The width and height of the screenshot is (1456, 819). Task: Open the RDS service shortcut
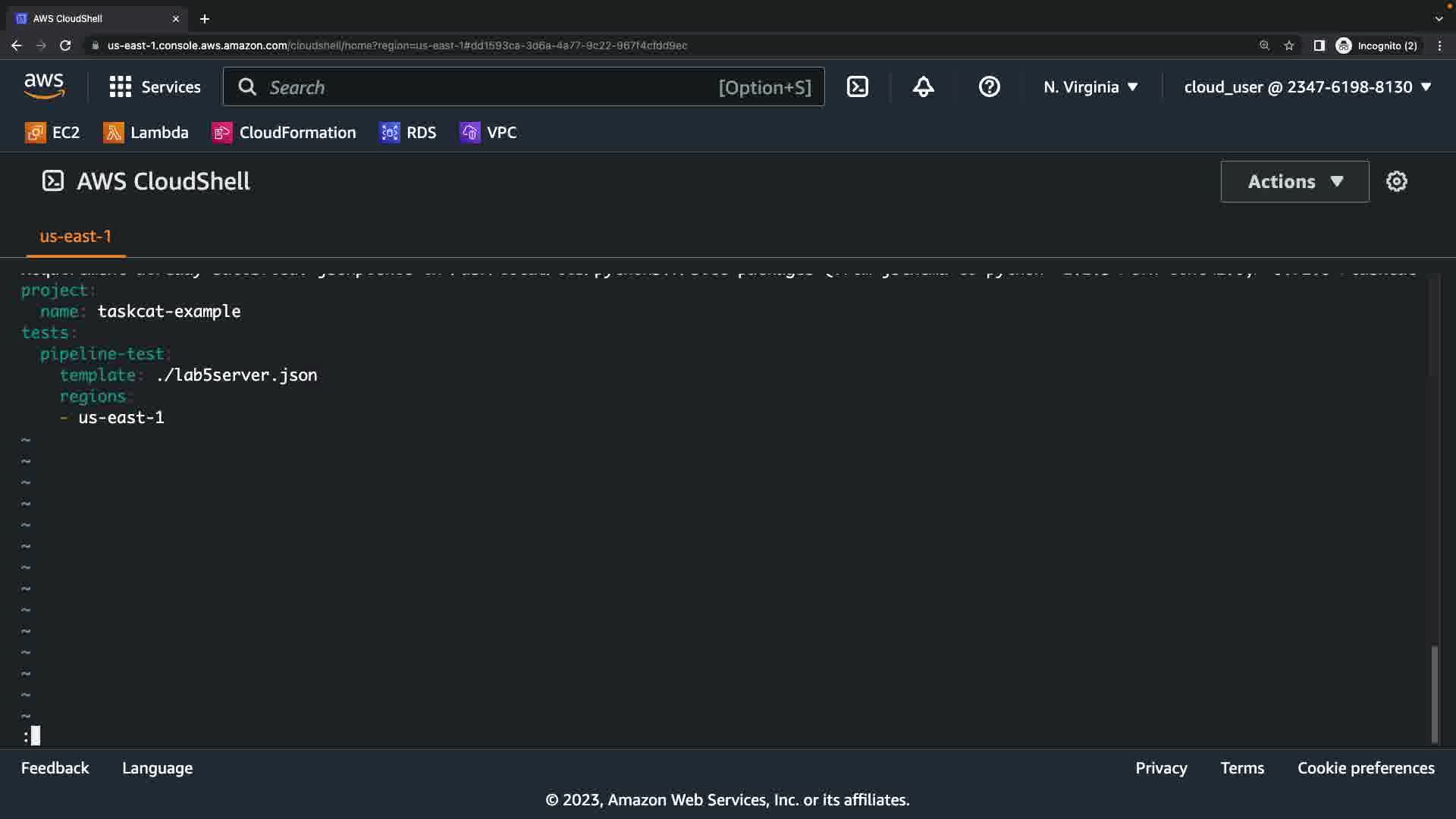point(408,133)
